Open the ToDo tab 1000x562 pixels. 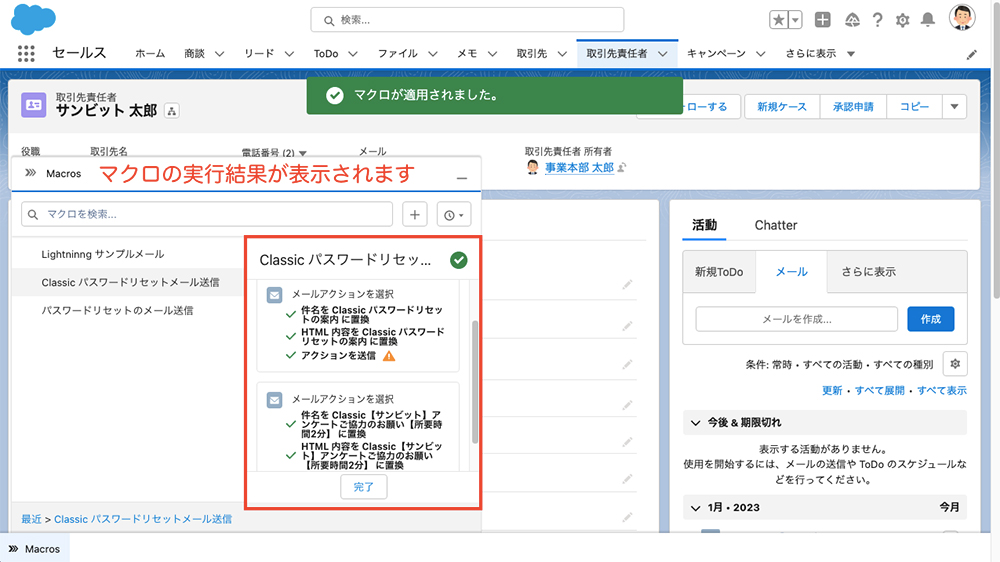326,54
